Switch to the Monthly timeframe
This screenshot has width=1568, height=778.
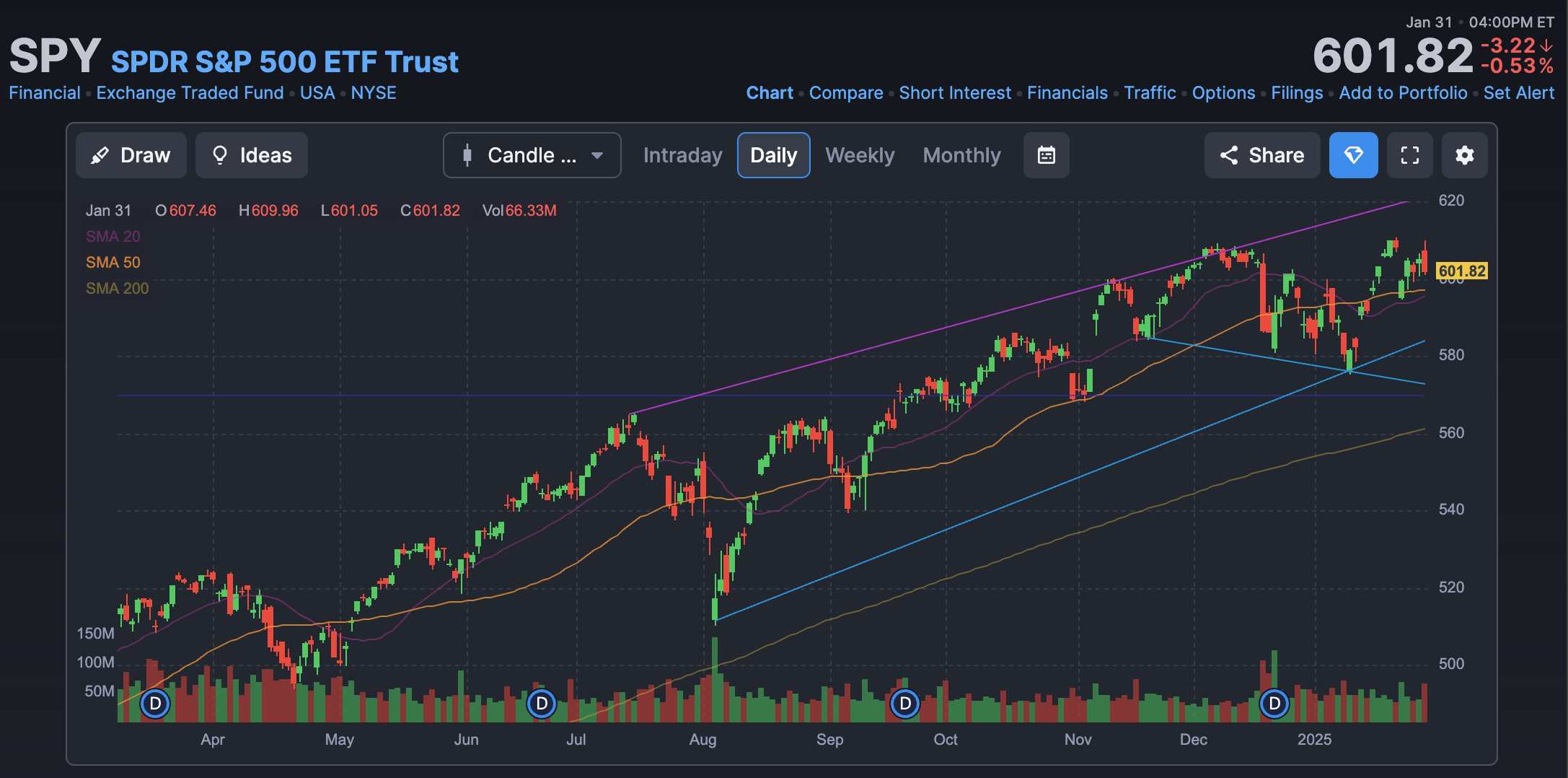tap(961, 155)
